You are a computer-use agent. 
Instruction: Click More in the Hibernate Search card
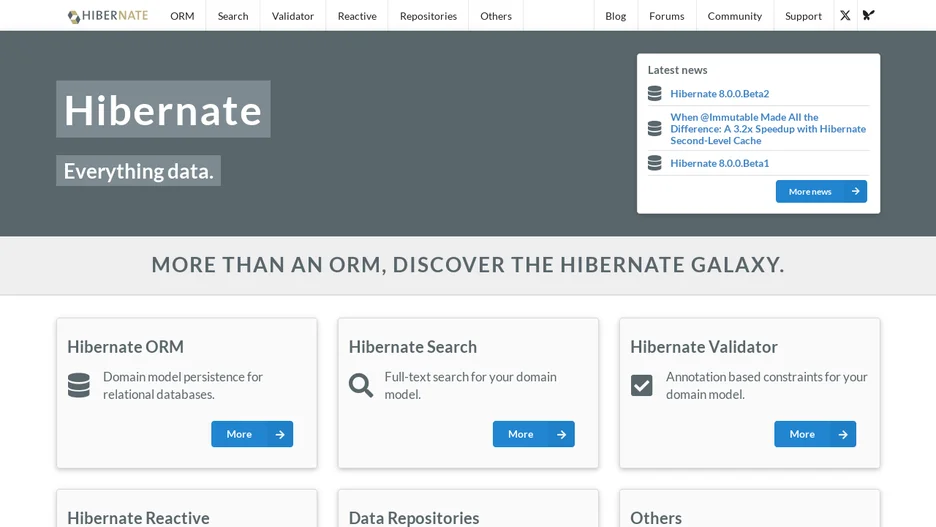(534, 434)
